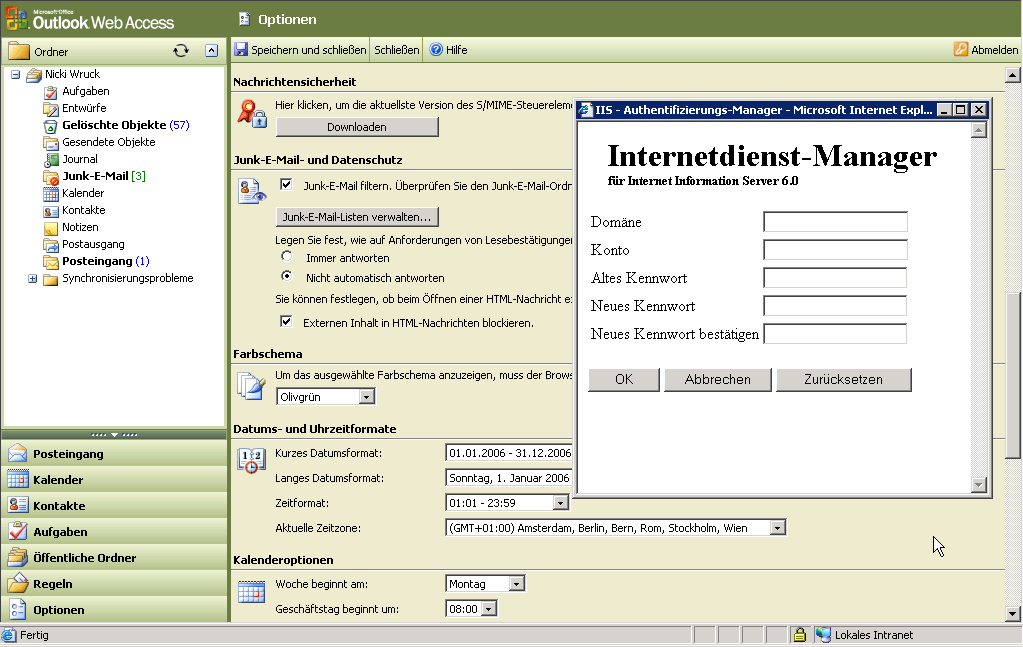
Task: Click Speichern und schließen save icon
Action: click(x=241, y=50)
